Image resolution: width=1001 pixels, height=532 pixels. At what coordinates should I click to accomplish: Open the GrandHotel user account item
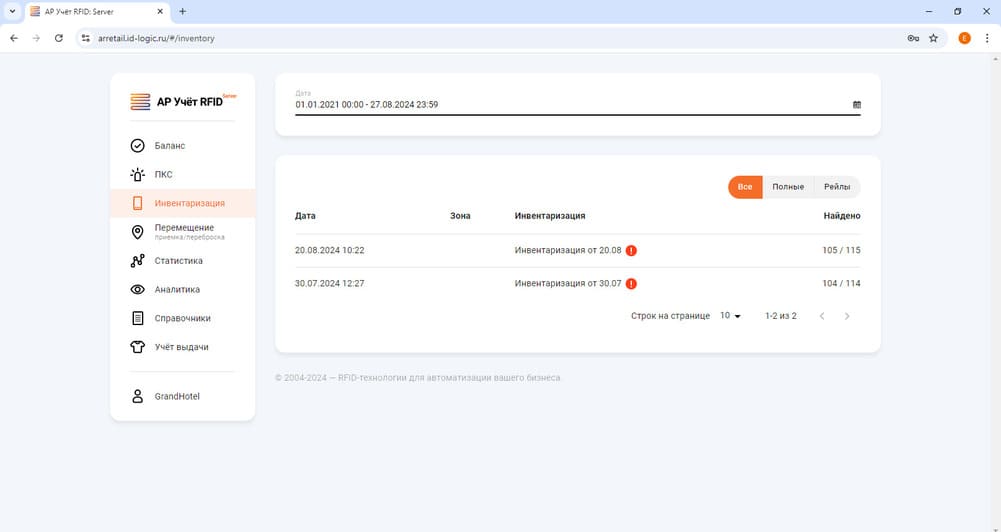pyautogui.click(x=176, y=397)
